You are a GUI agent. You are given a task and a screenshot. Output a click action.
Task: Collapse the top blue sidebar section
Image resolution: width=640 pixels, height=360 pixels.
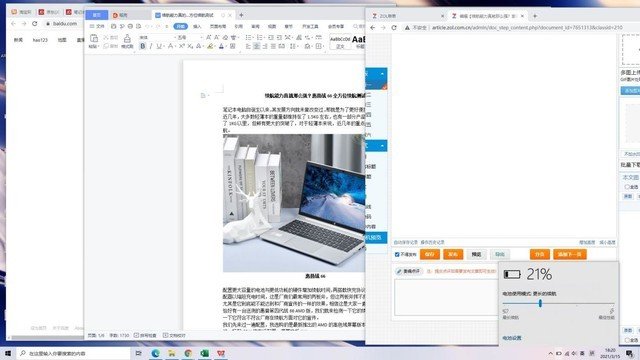pos(382,73)
